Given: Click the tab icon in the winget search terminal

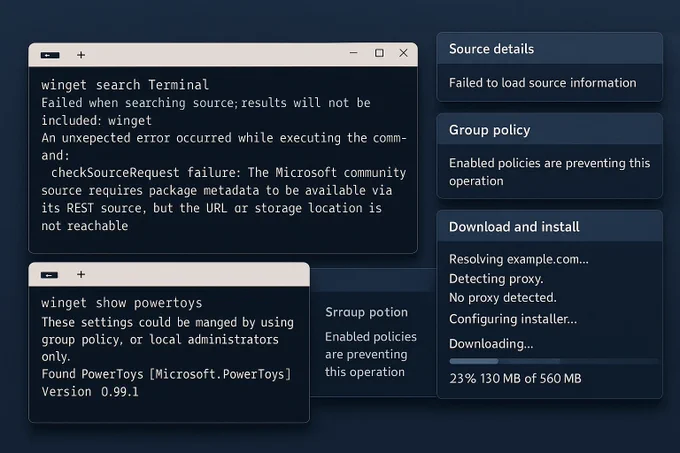Looking at the screenshot, I should (x=50, y=55).
